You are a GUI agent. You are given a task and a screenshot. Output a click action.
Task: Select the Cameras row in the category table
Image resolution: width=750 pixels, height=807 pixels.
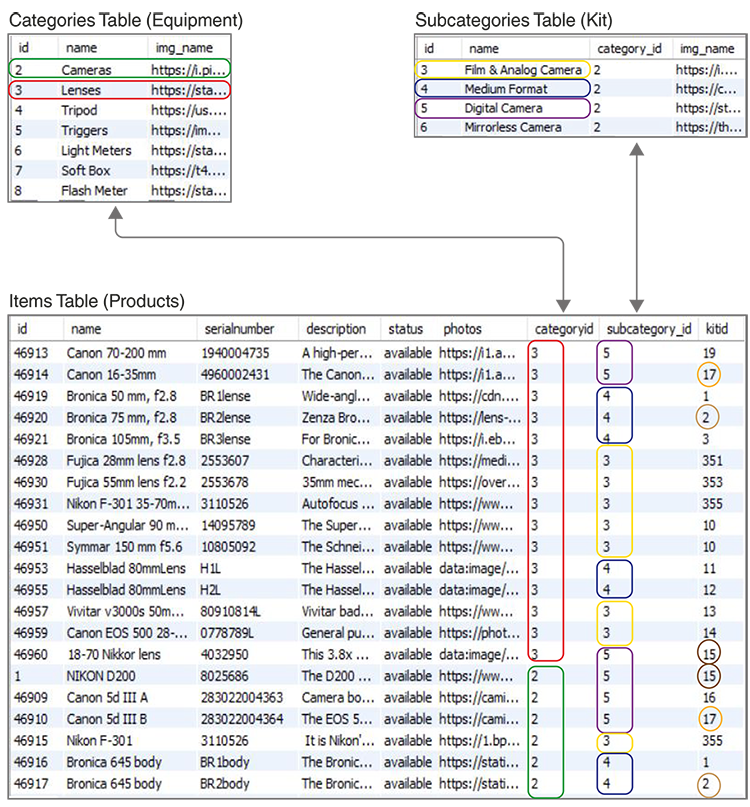[x=87, y=70]
